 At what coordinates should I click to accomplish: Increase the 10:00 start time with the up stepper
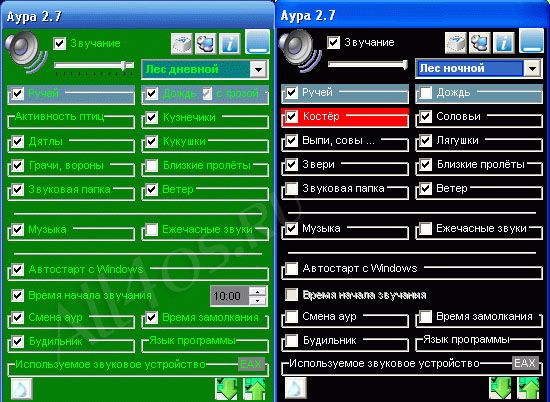(x=258, y=292)
